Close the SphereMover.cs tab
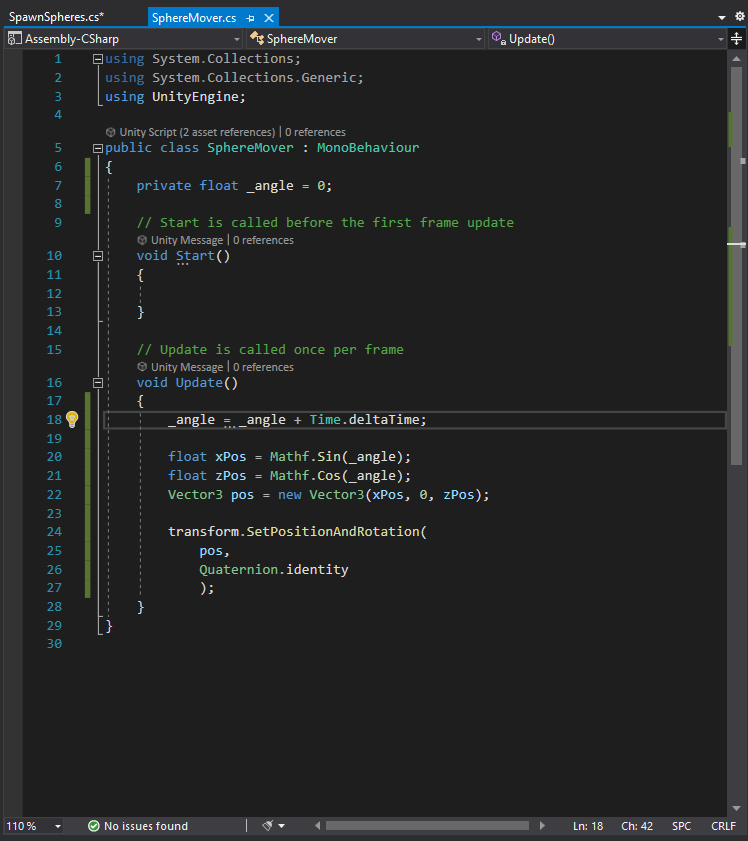 [269, 18]
